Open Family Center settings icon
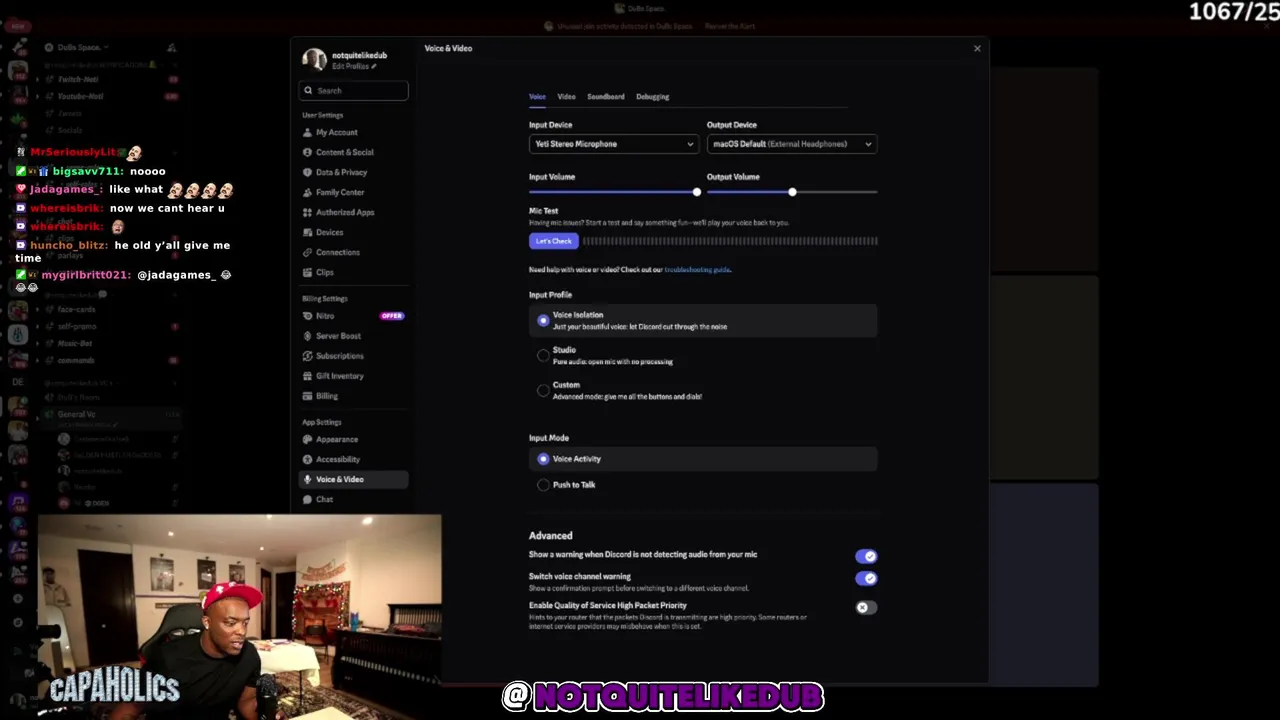This screenshot has height=720, width=1280. click(307, 192)
